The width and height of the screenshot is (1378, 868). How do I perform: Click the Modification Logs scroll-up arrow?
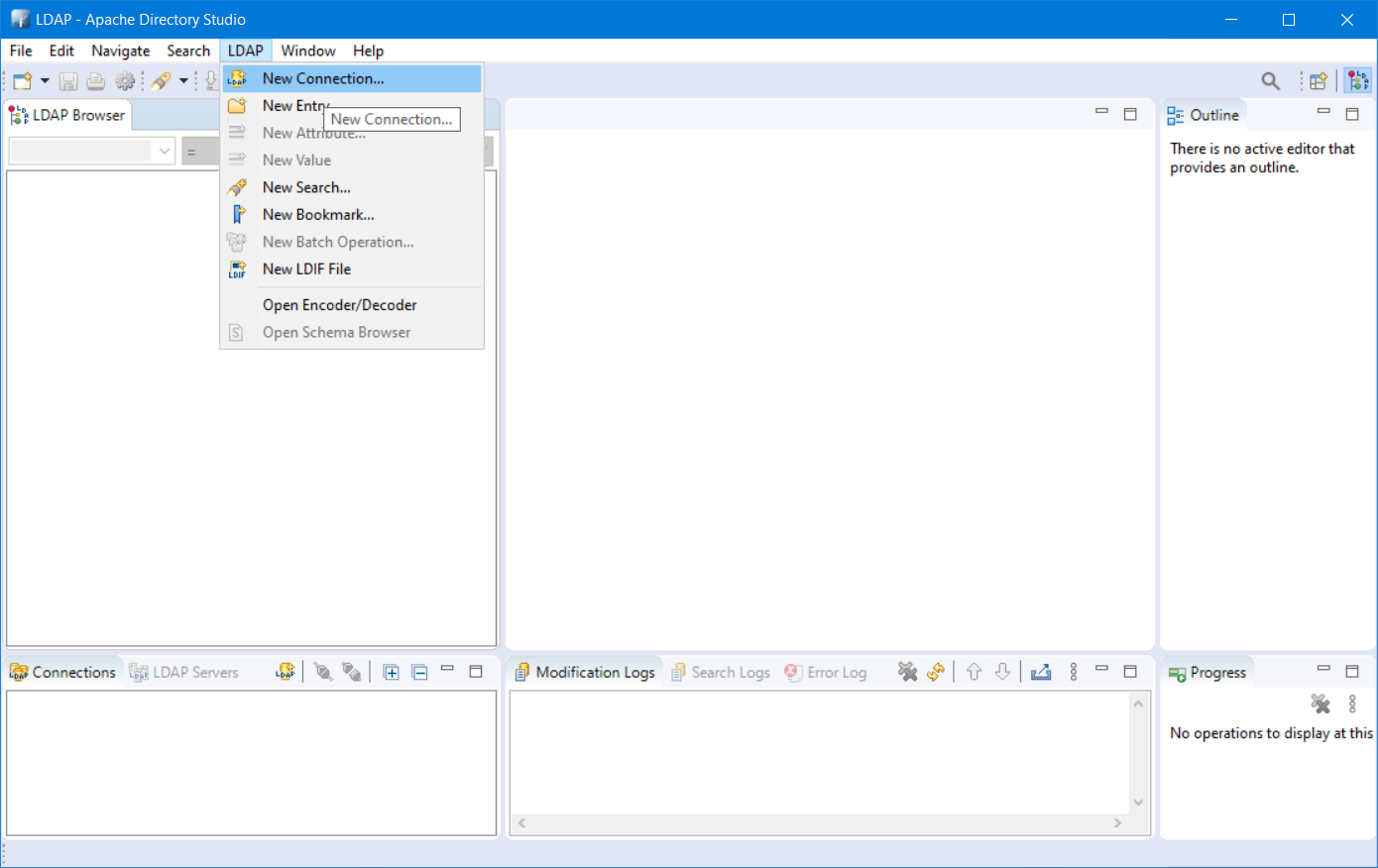coord(1138,704)
